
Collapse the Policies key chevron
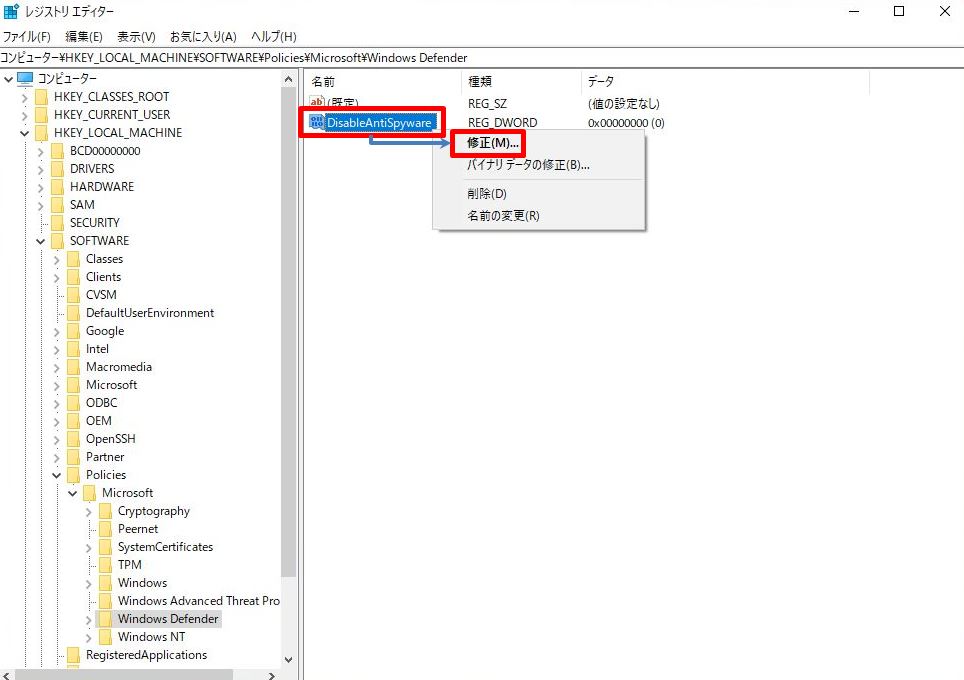pos(57,475)
